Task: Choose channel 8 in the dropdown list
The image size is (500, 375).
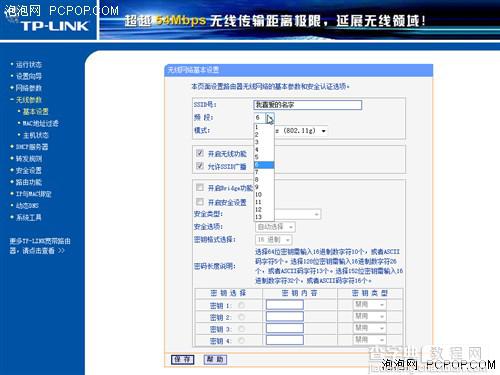Action: click(264, 180)
